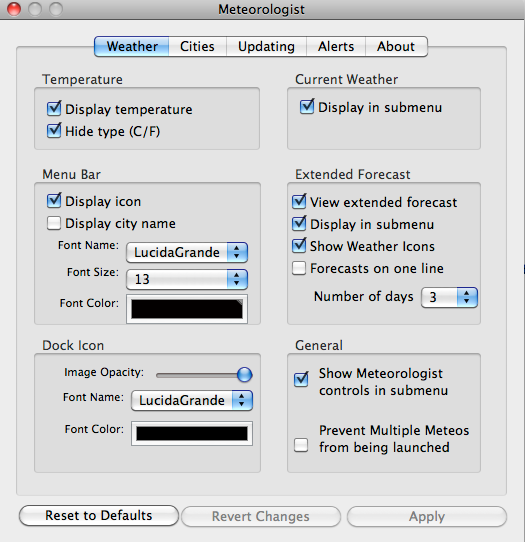The height and width of the screenshot is (542, 525).
Task: Click the Dock Icon section label
Action: click(73, 345)
